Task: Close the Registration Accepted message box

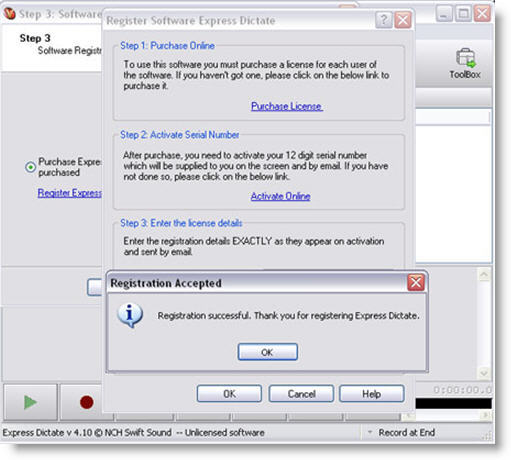Action: click(416, 283)
